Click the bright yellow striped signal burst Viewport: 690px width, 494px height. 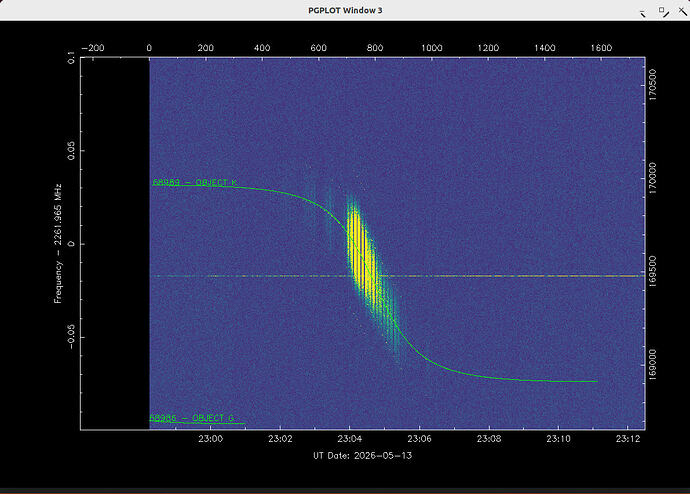tap(363, 255)
